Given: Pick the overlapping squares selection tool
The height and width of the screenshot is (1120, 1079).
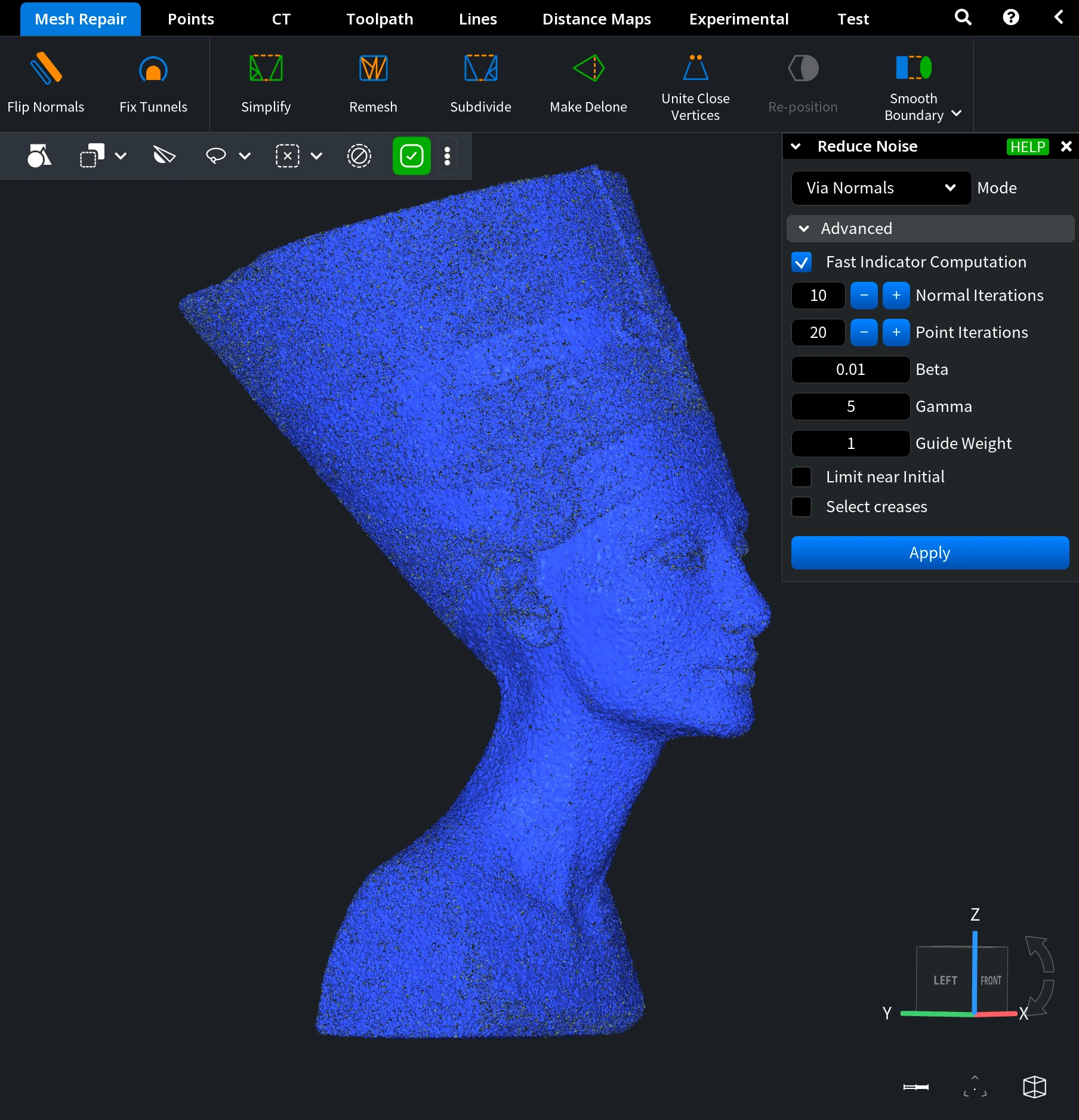Looking at the screenshot, I should (x=92, y=156).
